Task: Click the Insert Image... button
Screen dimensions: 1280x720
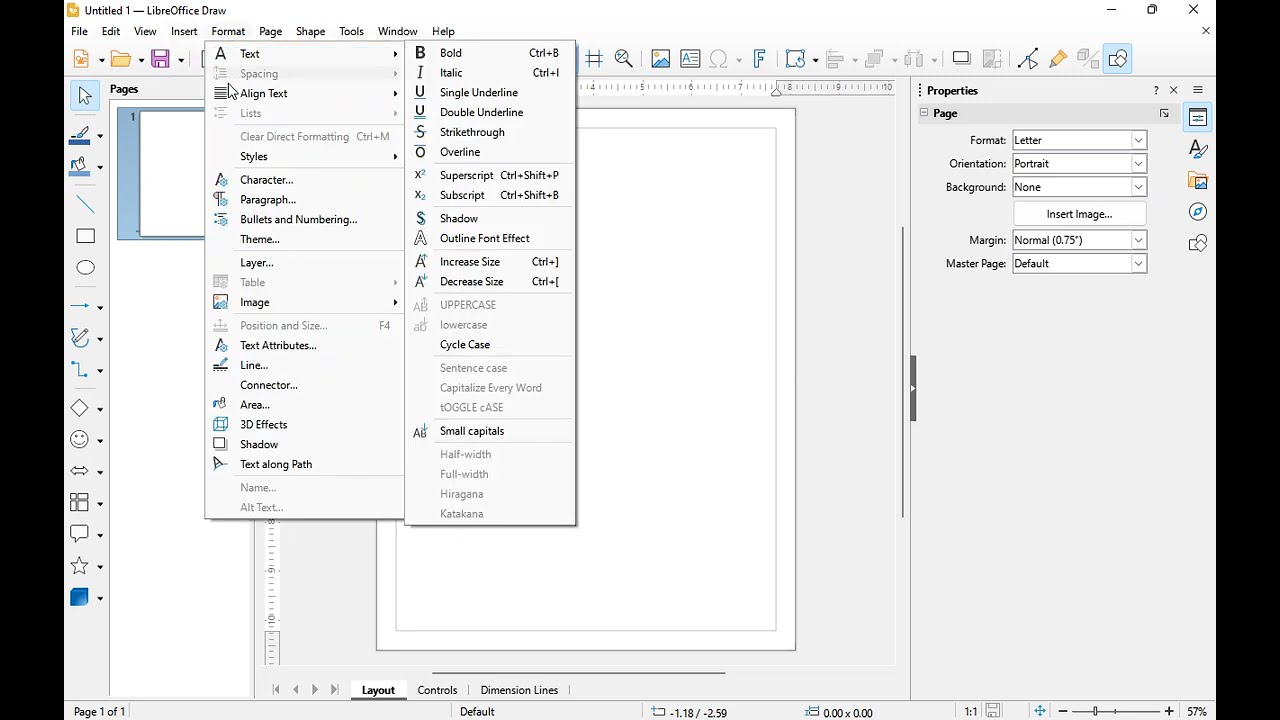Action: click(1079, 214)
